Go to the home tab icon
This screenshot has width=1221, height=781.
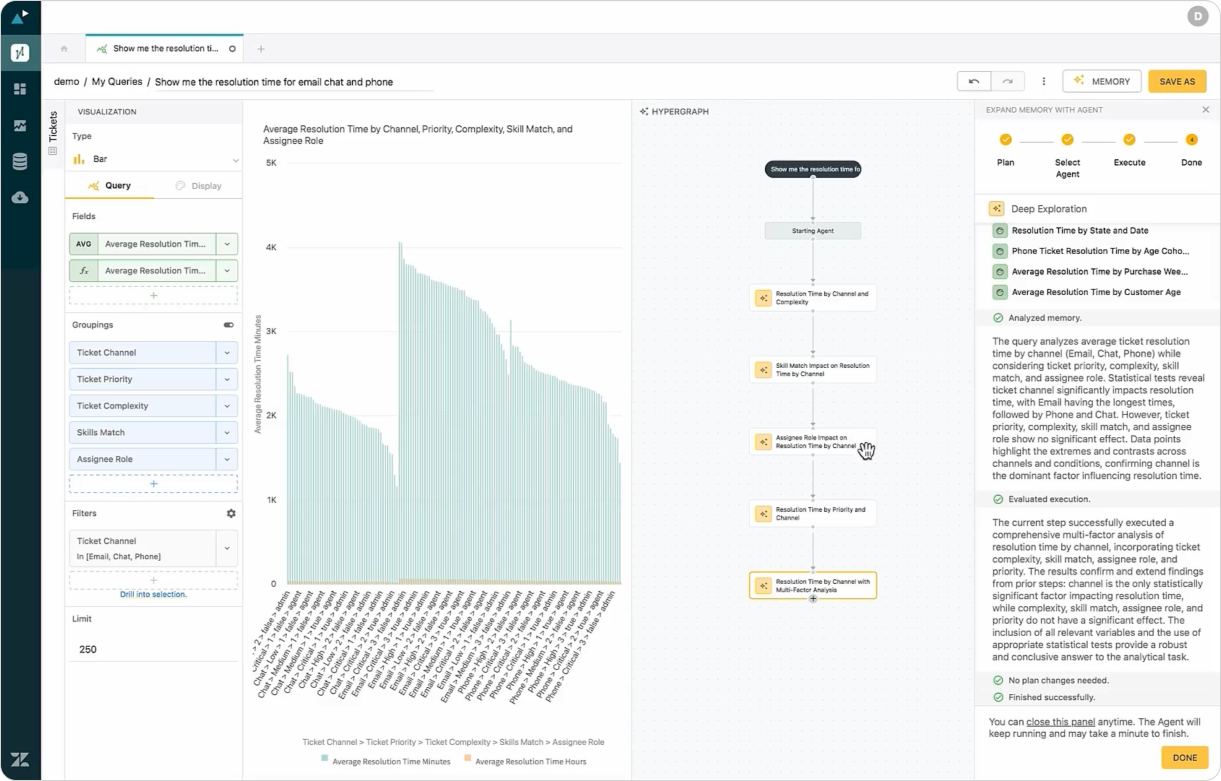[x=64, y=48]
